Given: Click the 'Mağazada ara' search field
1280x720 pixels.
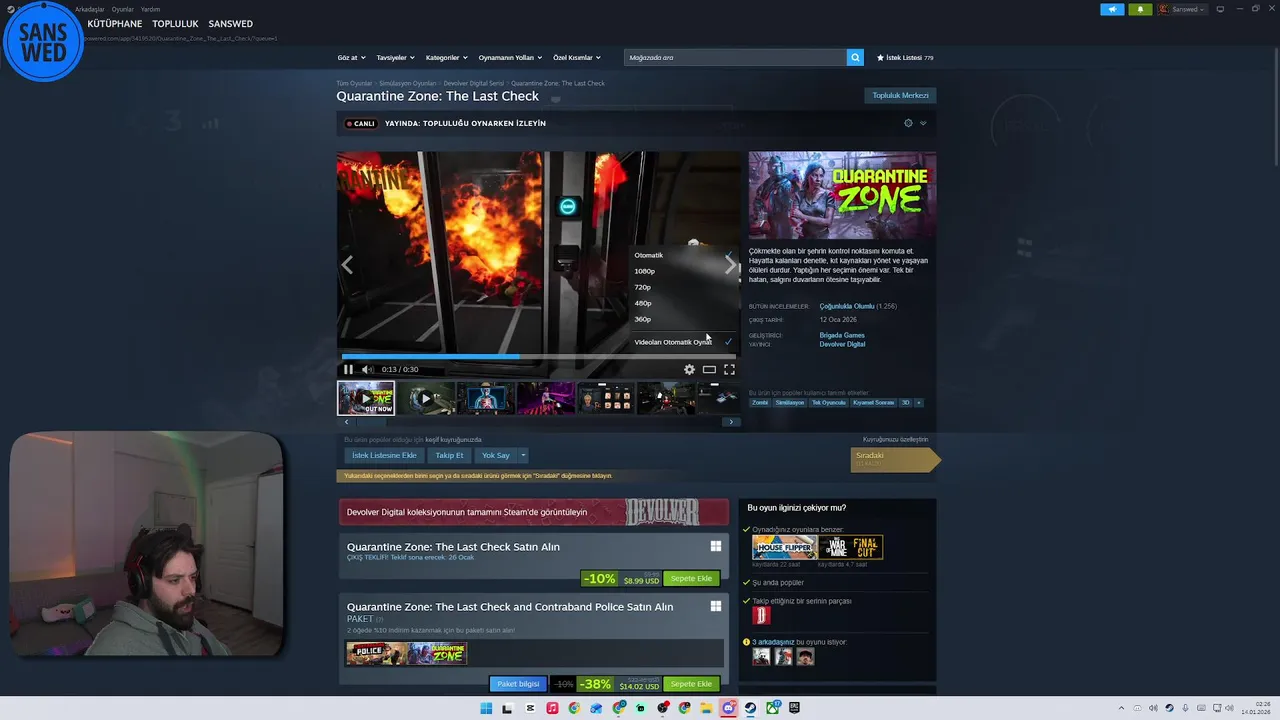Looking at the screenshot, I should point(735,58).
